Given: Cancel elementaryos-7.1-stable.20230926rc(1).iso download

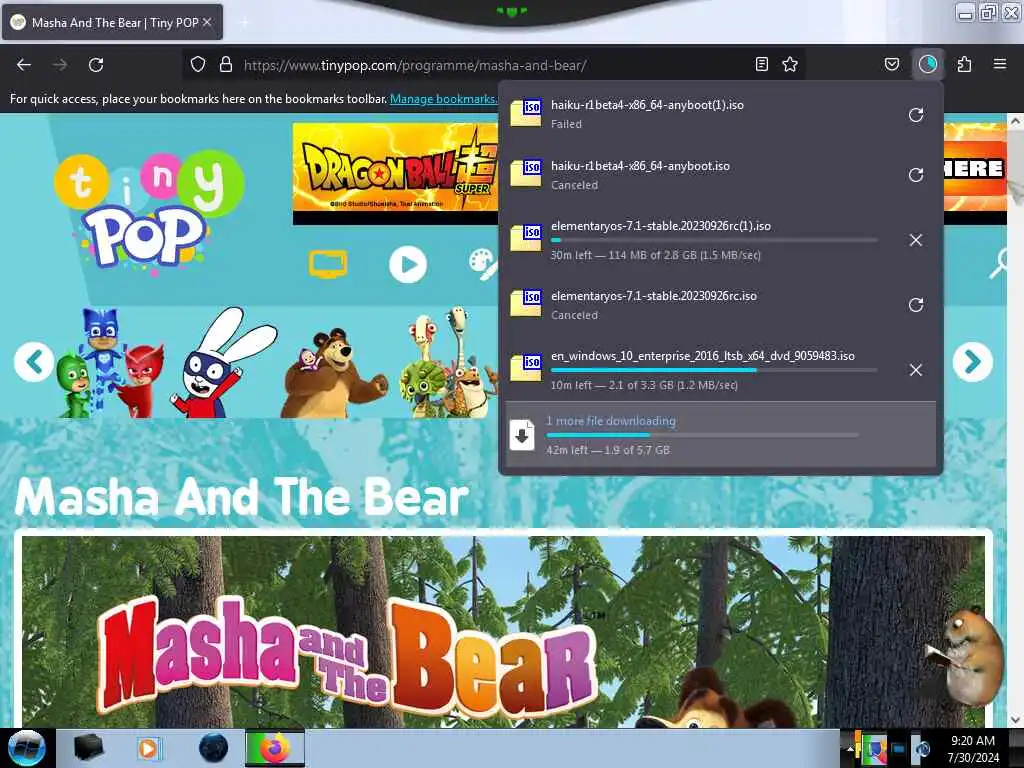Looking at the screenshot, I should [916, 240].
